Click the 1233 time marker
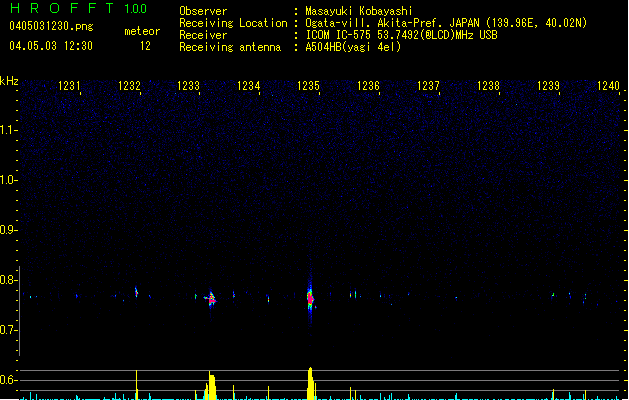This screenshot has width=629, height=400. [189, 87]
